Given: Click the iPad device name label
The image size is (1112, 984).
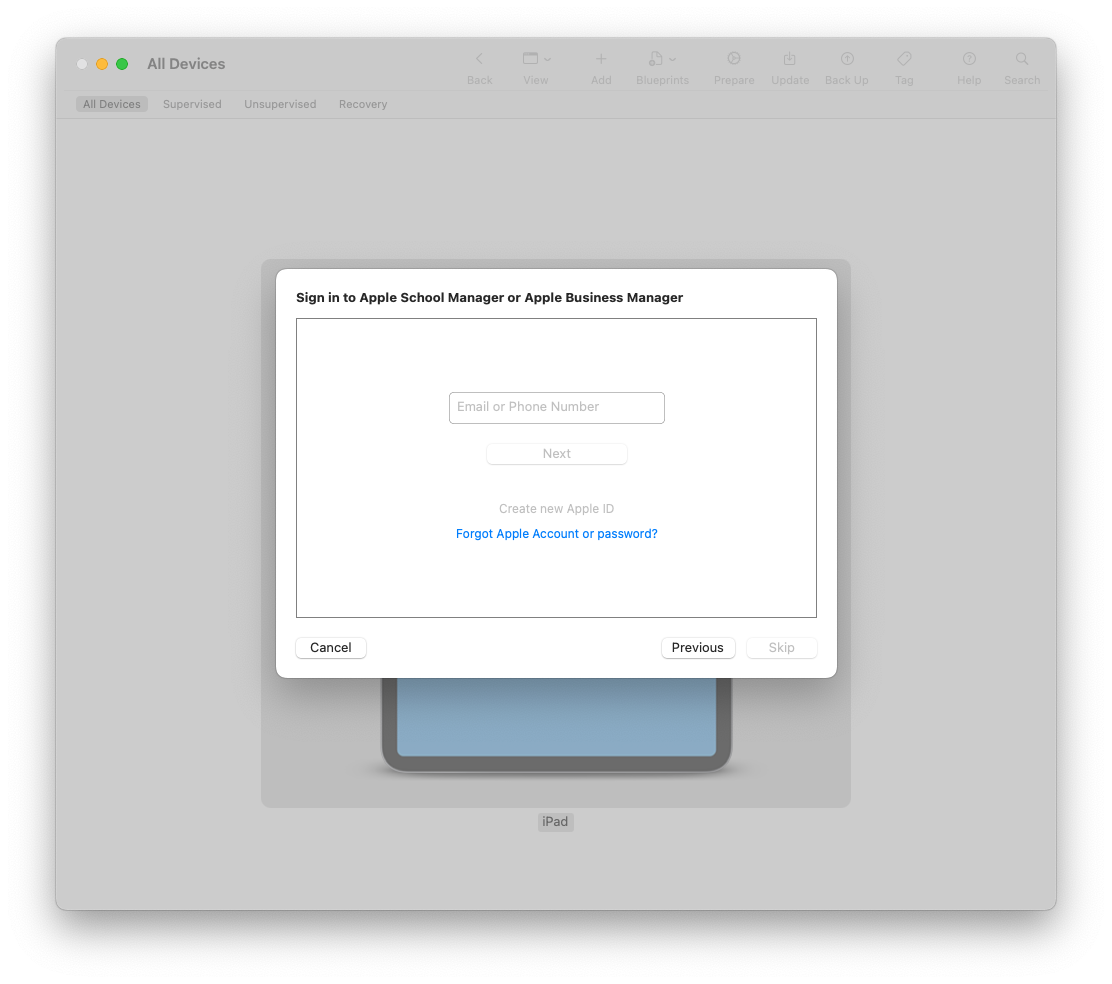Looking at the screenshot, I should coord(555,822).
